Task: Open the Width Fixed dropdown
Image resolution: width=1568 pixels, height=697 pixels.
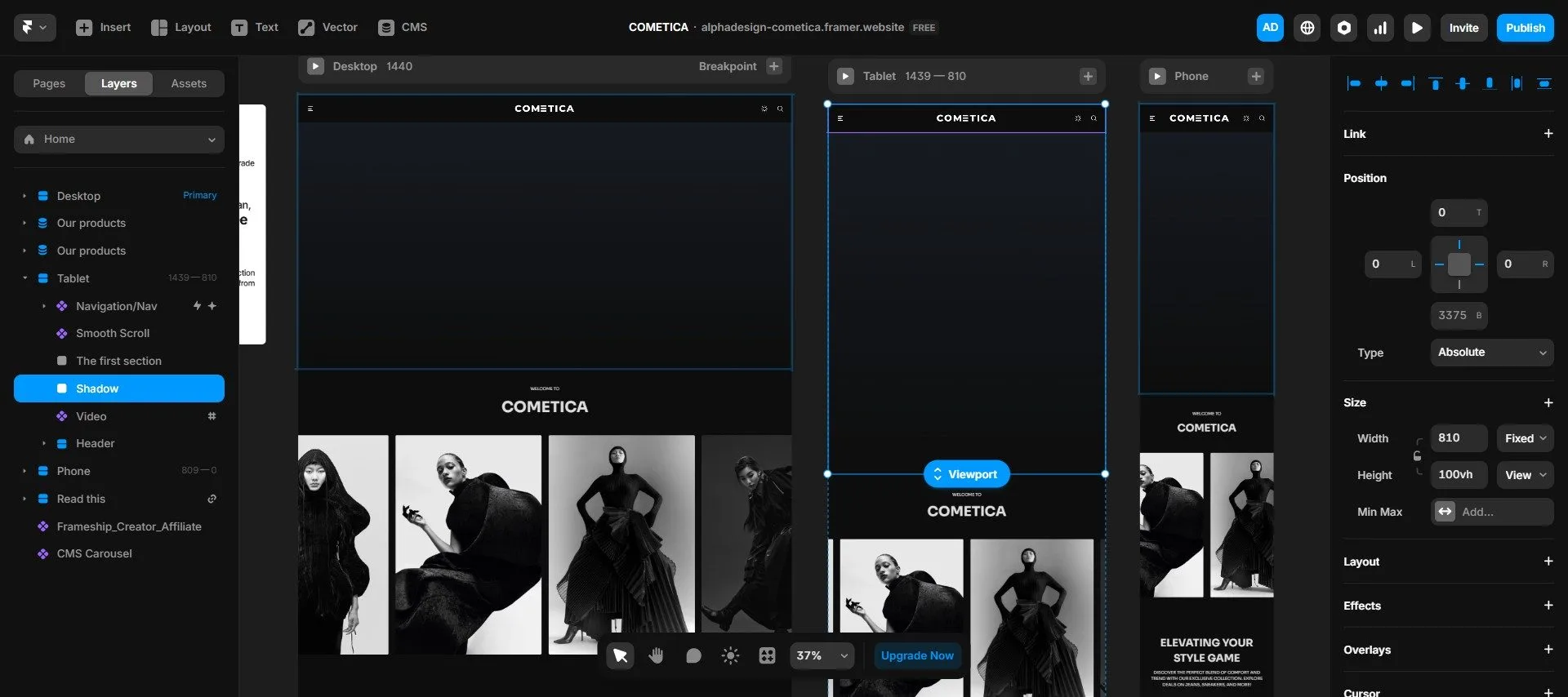Action: [1525, 438]
